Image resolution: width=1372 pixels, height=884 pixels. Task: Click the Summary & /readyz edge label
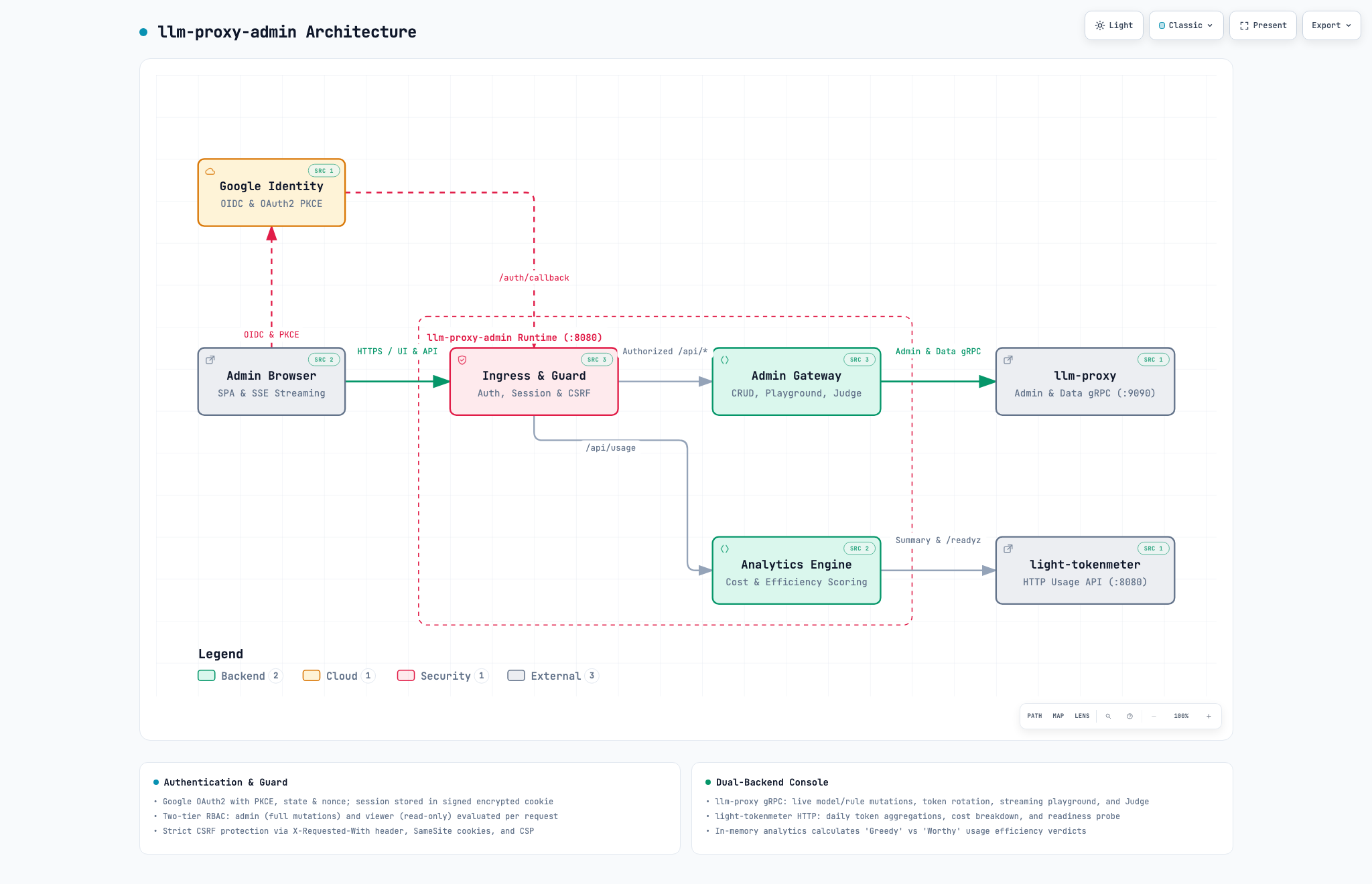click(x=938, y=540)
